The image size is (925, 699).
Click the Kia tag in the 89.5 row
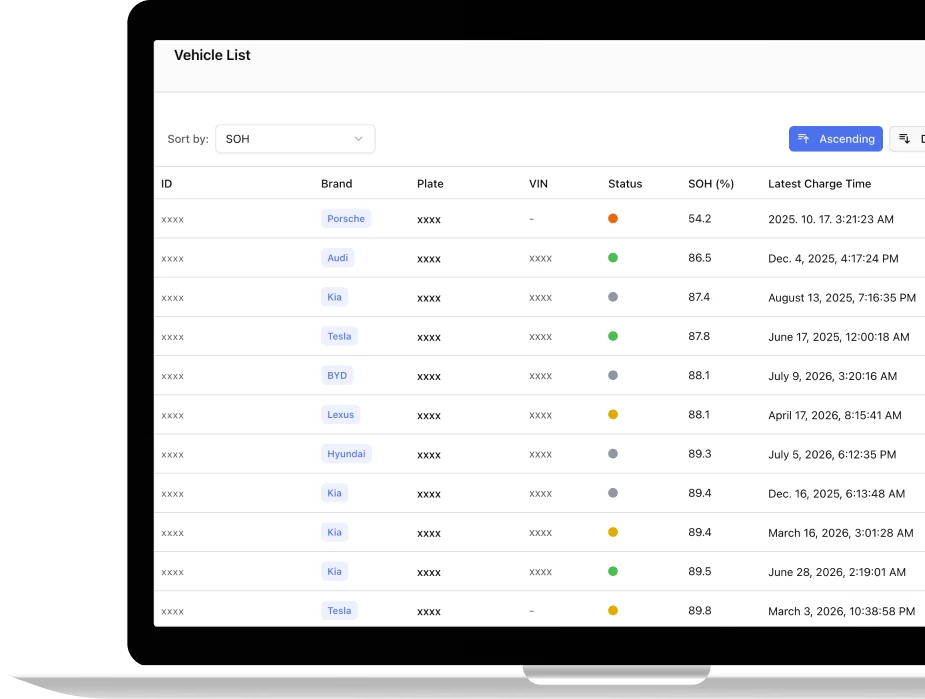click(x=334, y=572)
